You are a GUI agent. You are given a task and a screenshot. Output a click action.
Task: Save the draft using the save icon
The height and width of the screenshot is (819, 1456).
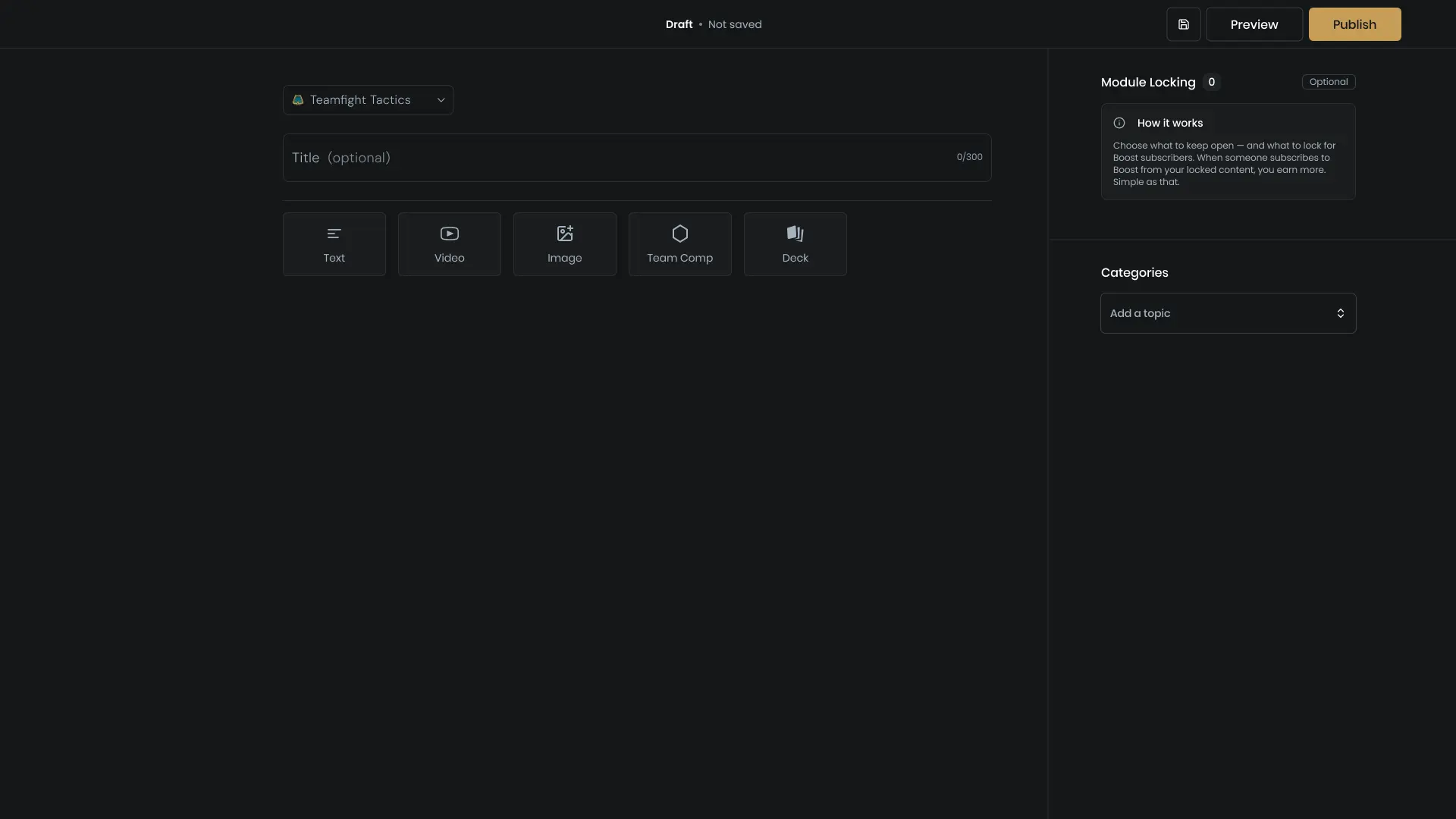click(x=1183, y=24)
